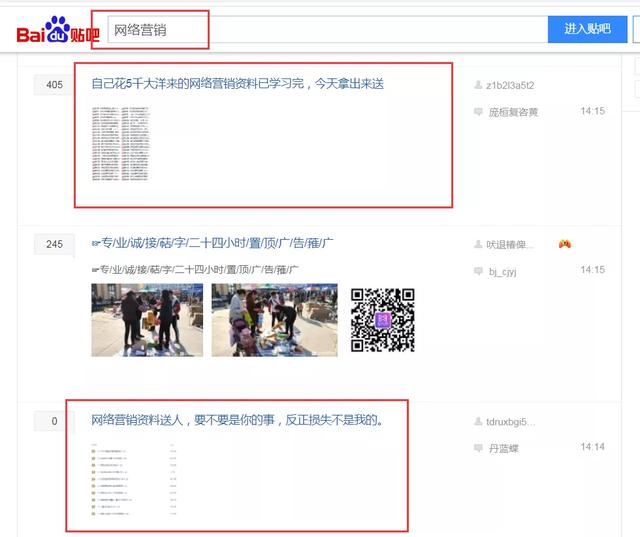Open the text-list thumbnail in the first post
The height and width of the screenshot is (537, 640).
click(x=120, y=143)
